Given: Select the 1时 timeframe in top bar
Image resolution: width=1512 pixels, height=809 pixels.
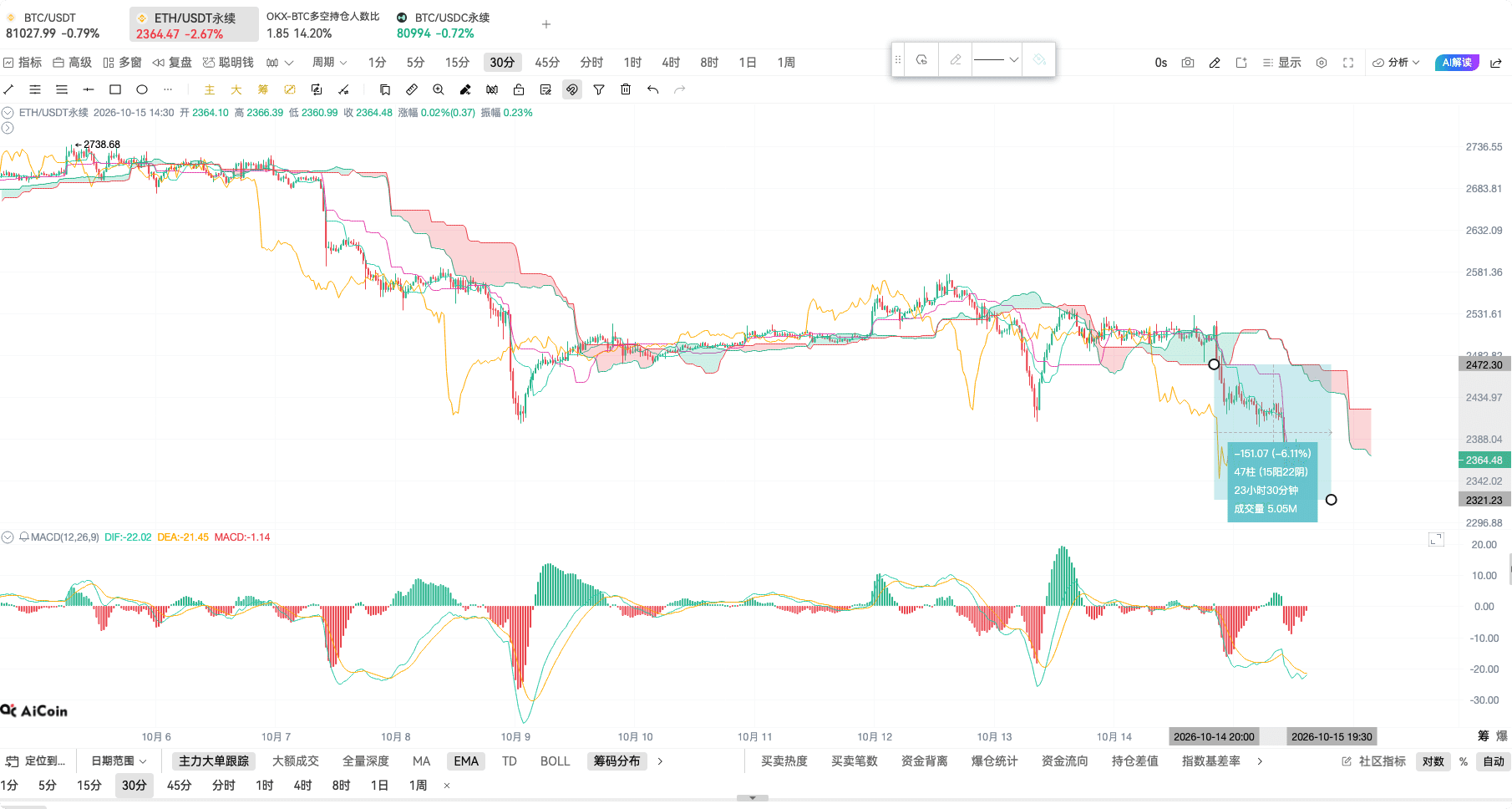Looking at the screenshot, I should click(x=632, y=63).
